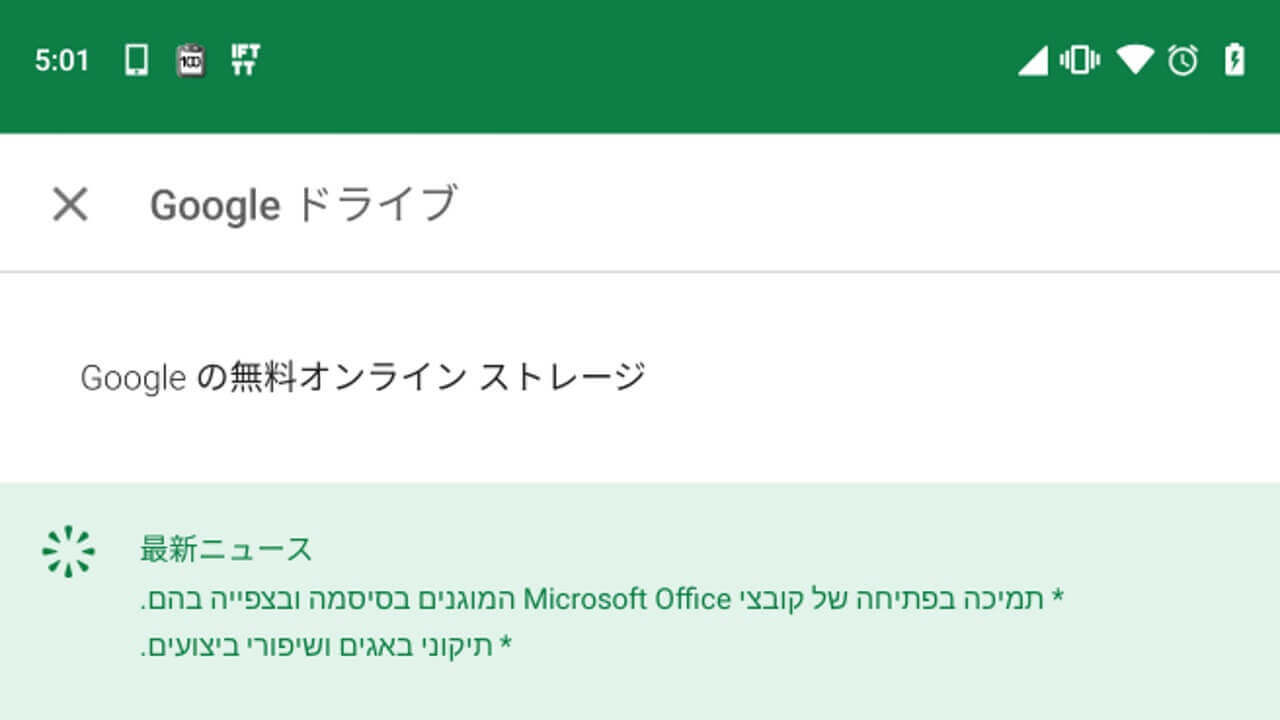Tap the light green news panel
Image resolution: width=1280 pixels, height=720 pixels.
tap(640, 600)
